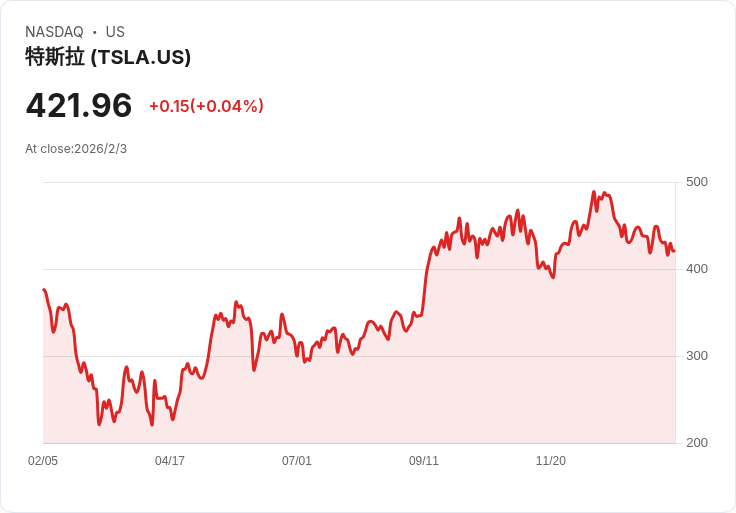The height and width of the screenshot is (513, 736).
Task: Click the chart's highest peak near 500
Action: (594, 191)
